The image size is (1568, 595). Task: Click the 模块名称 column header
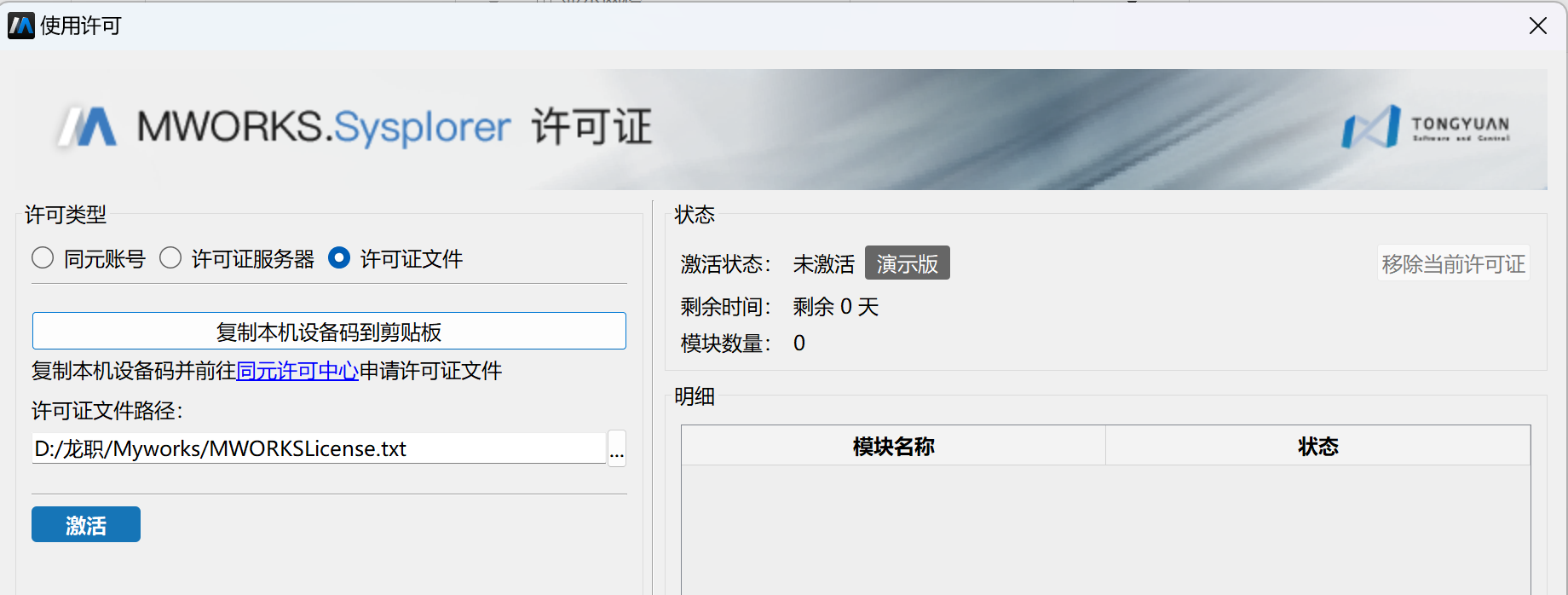click(x=893, y=446)
